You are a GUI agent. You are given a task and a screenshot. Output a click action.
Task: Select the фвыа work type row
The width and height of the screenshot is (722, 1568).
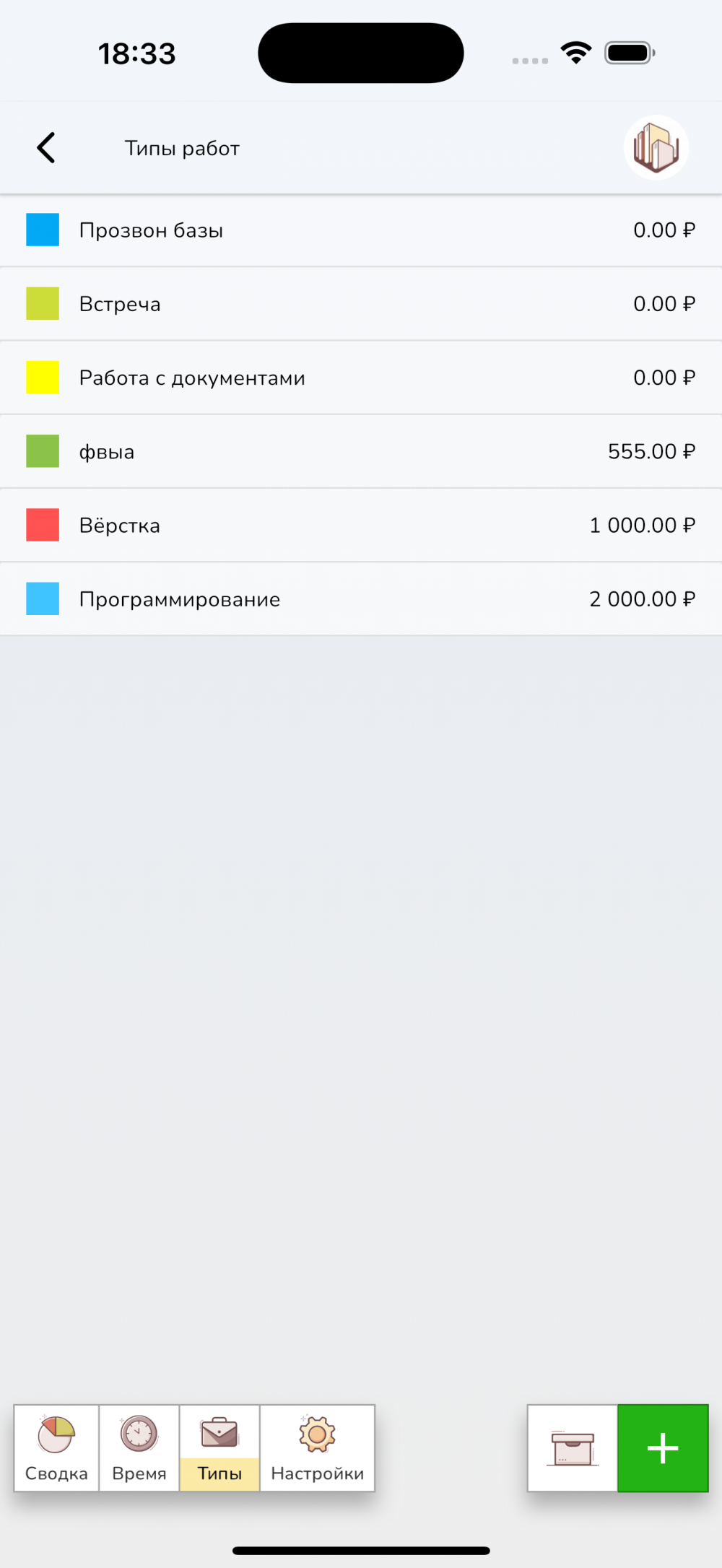107,452
